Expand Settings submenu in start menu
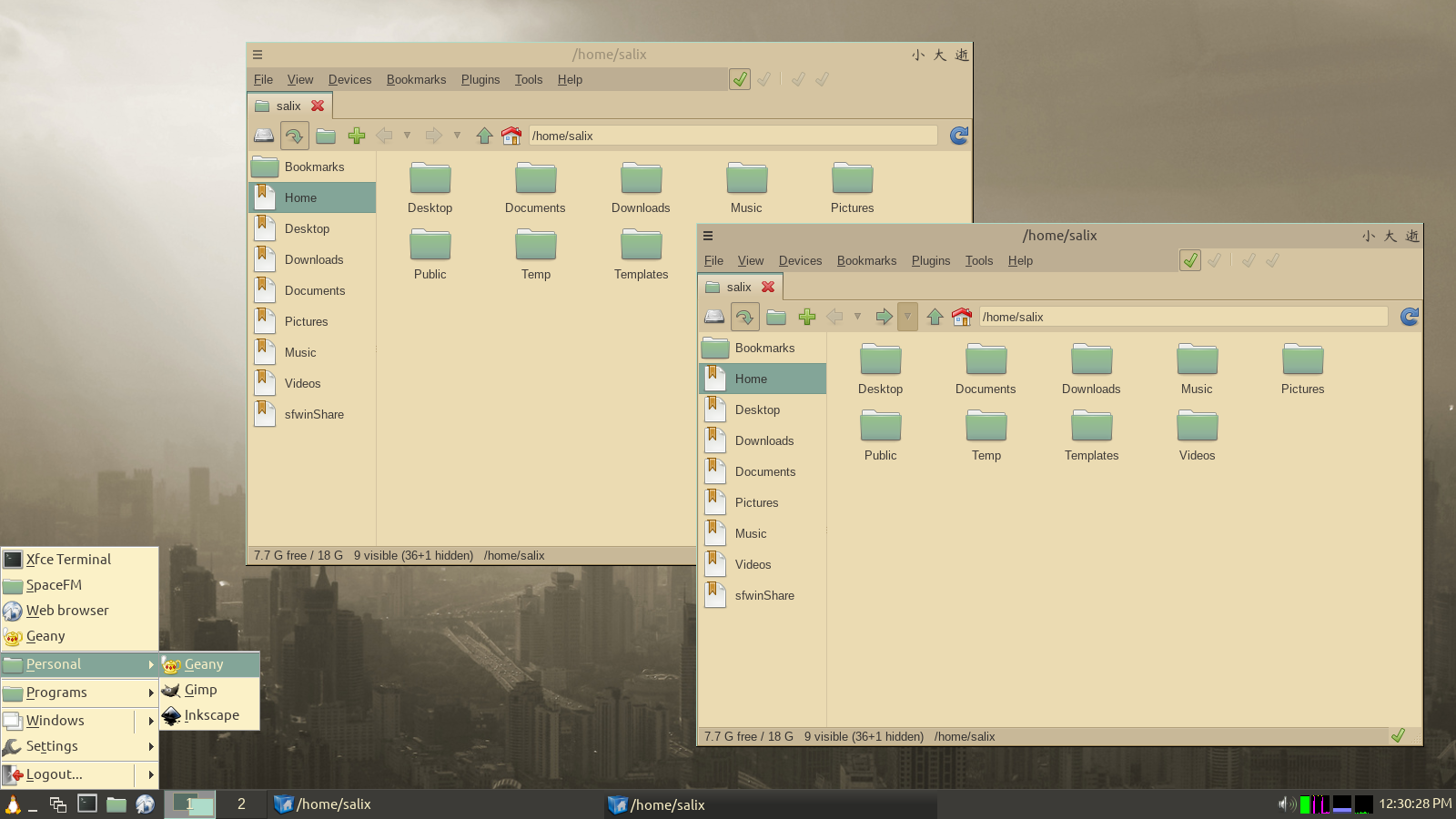This screenshot has width=1456, height=819. pyautogui.click(x=79, y=746)
